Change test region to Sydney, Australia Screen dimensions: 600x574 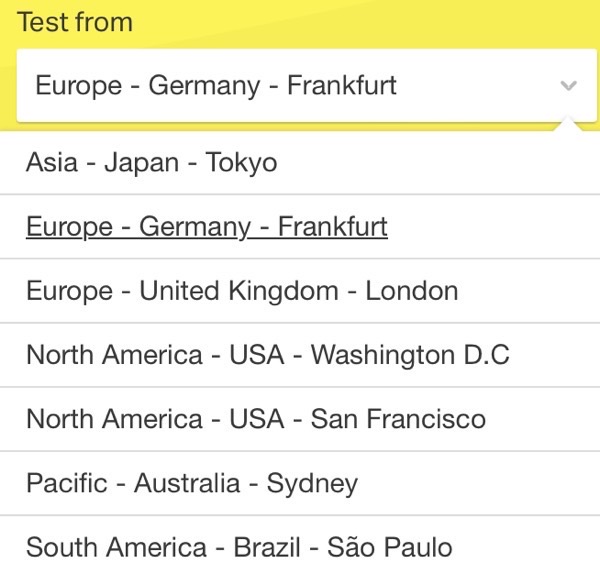192,484
